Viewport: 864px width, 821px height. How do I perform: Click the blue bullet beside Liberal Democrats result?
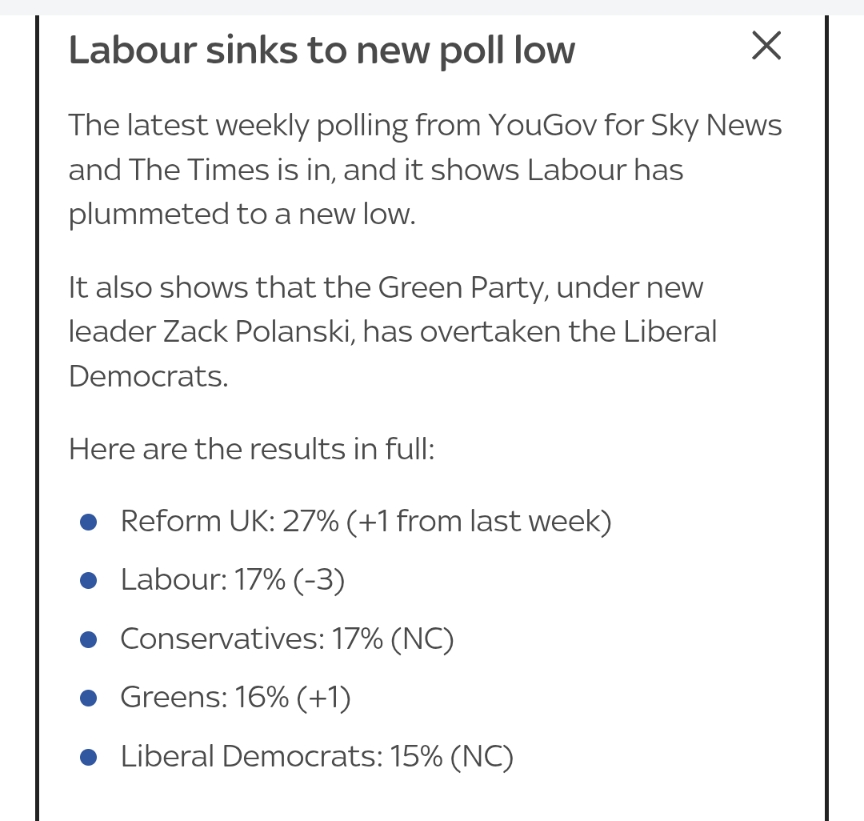tap(88, 758)
